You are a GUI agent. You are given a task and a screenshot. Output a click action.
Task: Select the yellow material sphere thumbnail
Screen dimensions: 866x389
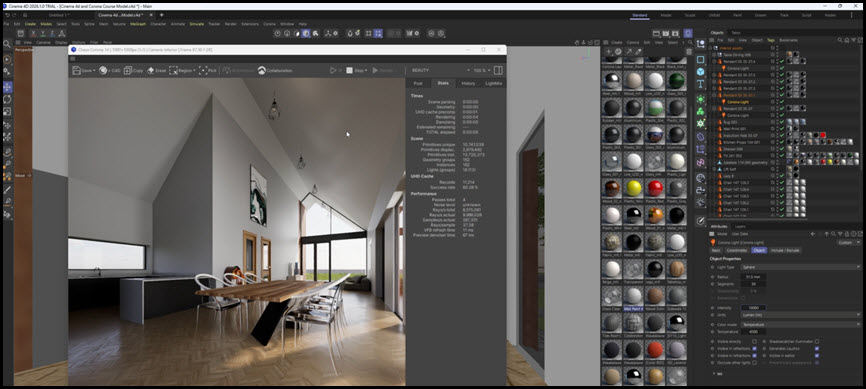[x=633, y=188]
